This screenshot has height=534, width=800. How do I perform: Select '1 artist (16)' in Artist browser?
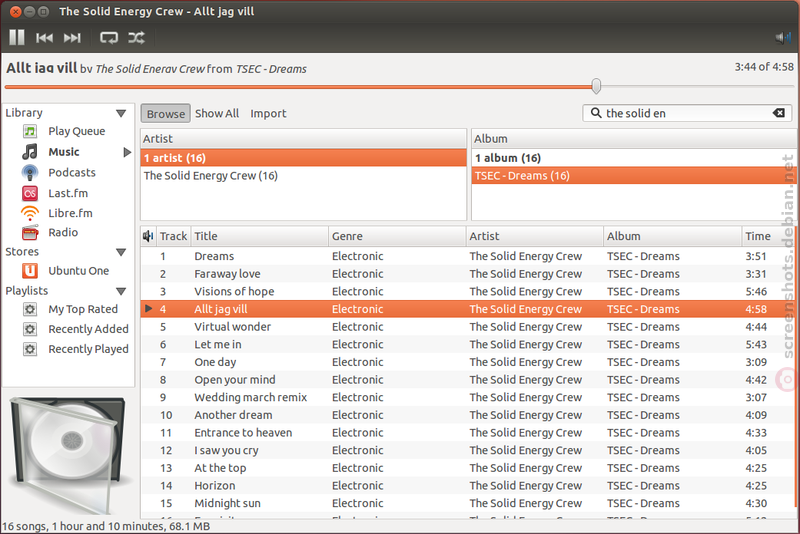tap(304, 158)
